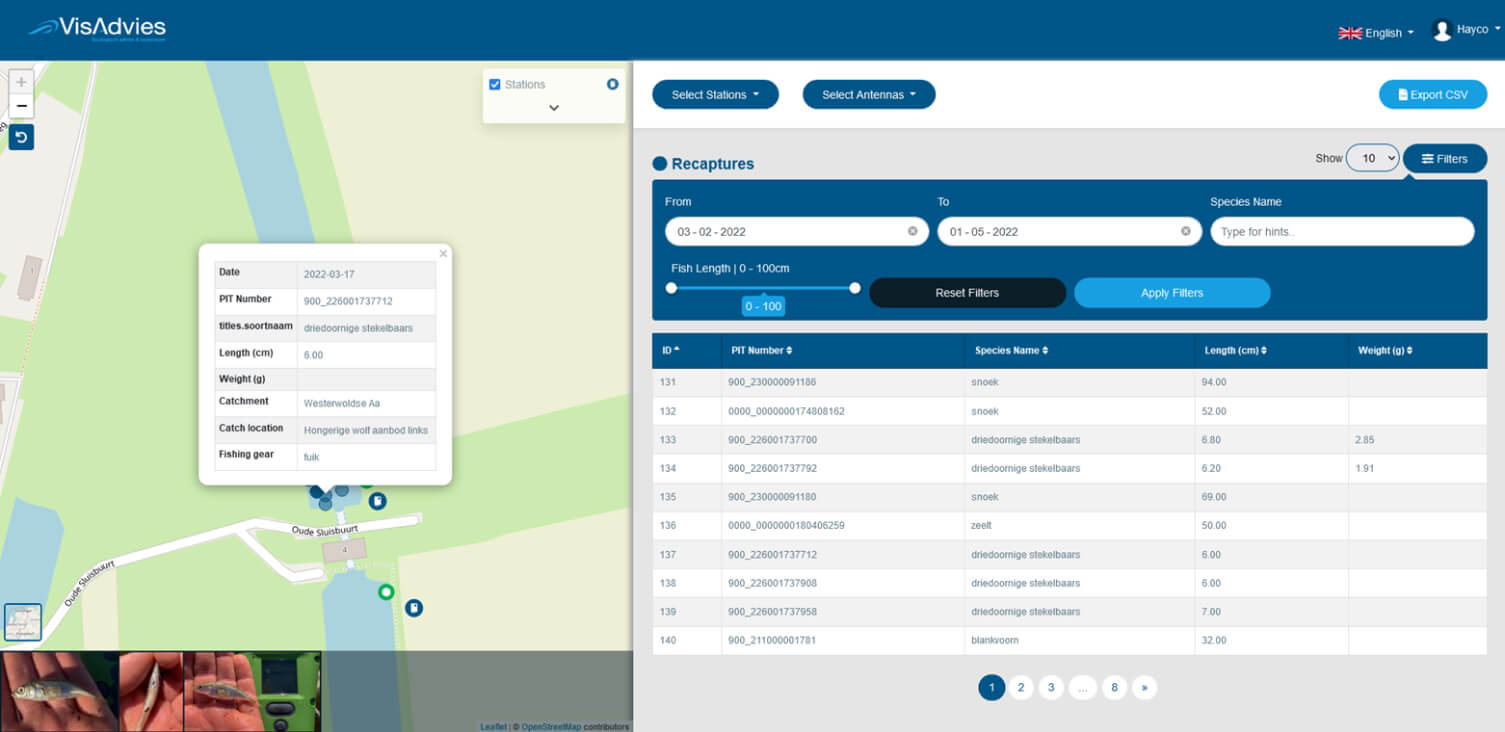Click the map zoom in plus button
The width and height of the screenshot is (1505, 732).
tap(21, 82)
